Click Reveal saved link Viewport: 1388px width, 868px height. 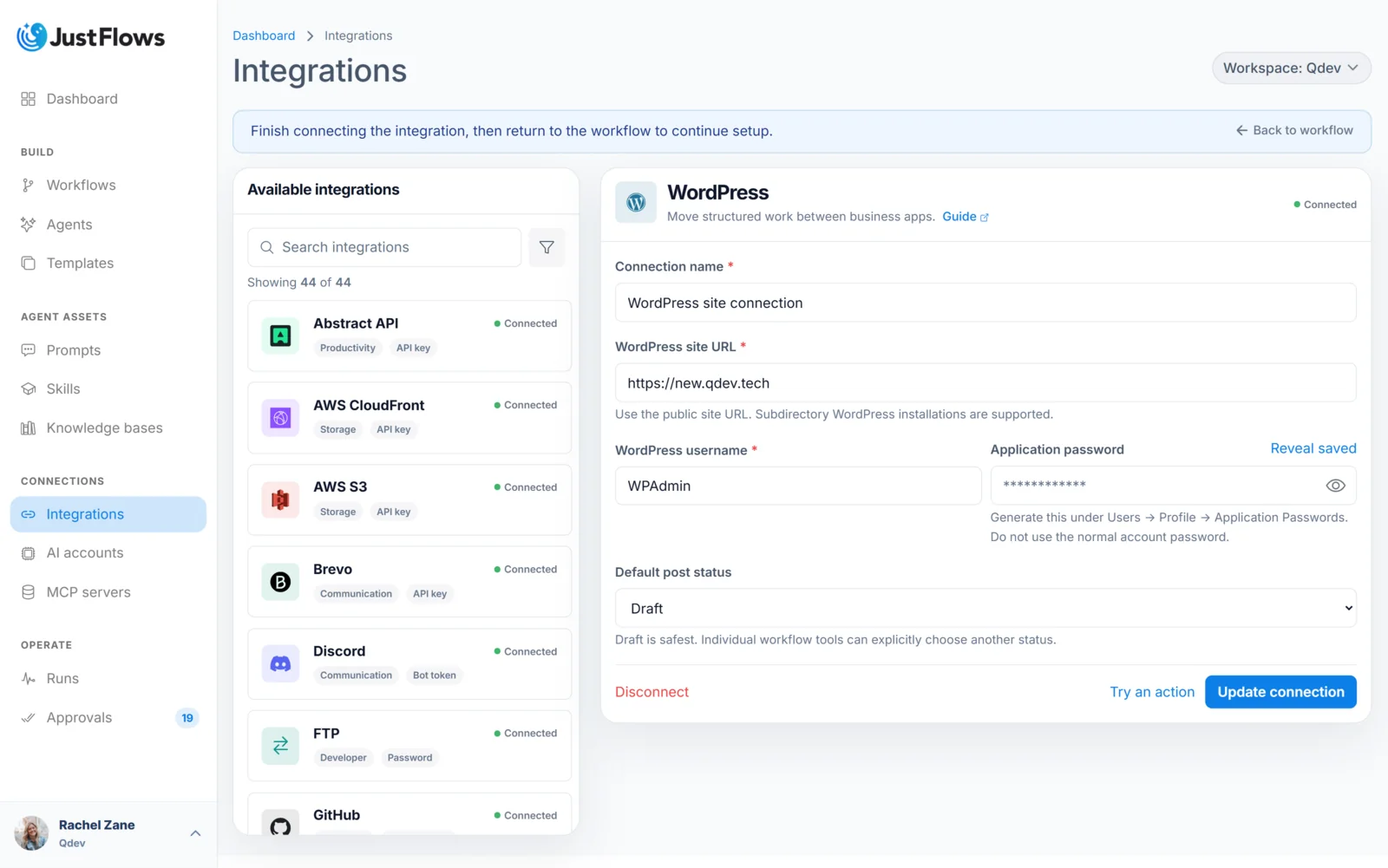1313,448
